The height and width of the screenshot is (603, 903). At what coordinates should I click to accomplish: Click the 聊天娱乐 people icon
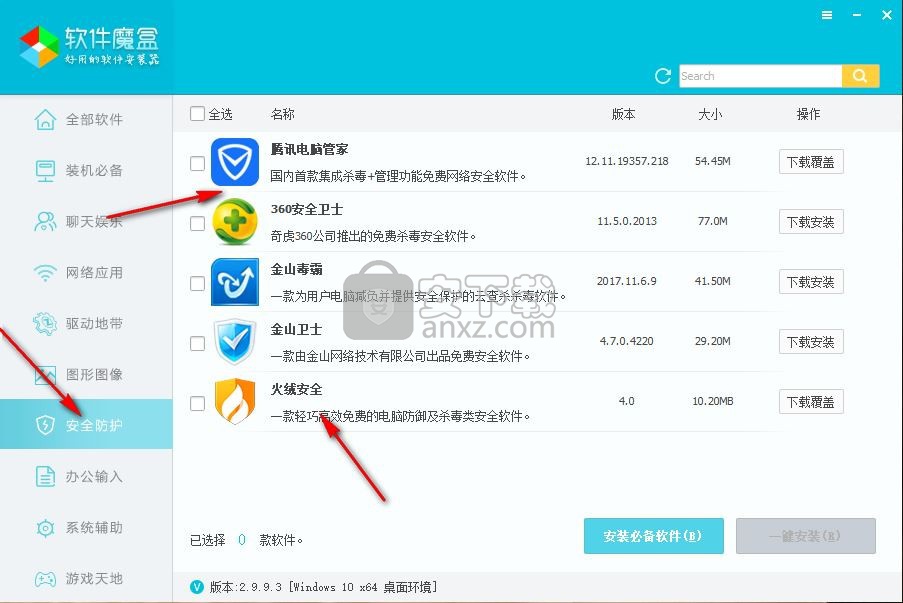(45, 222)
